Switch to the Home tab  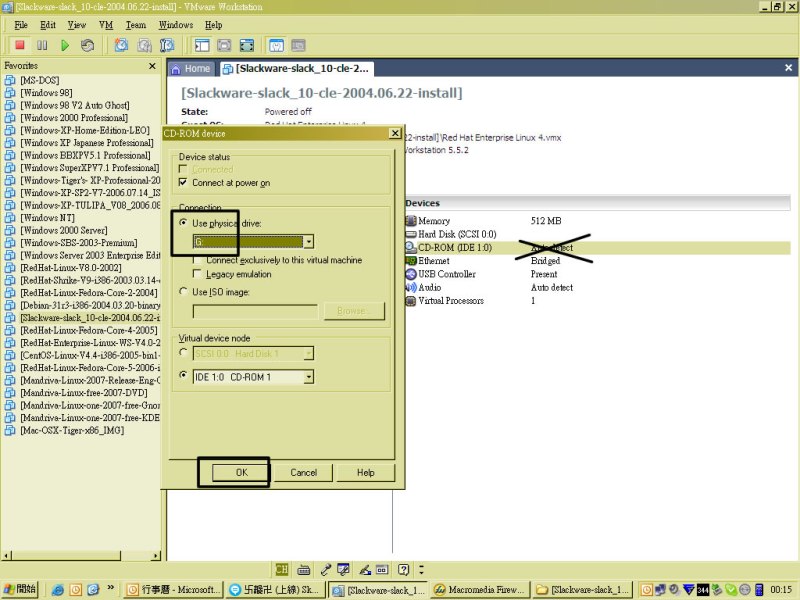pos(191,68)
